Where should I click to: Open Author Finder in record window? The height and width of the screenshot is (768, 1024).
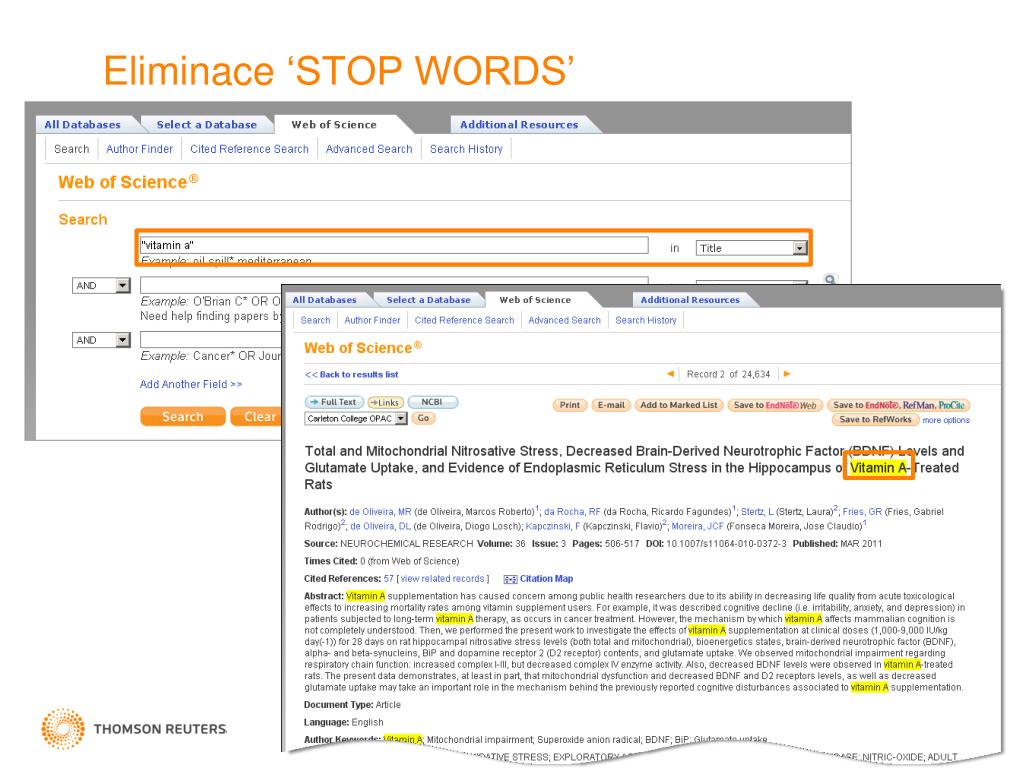pos(372,320)
